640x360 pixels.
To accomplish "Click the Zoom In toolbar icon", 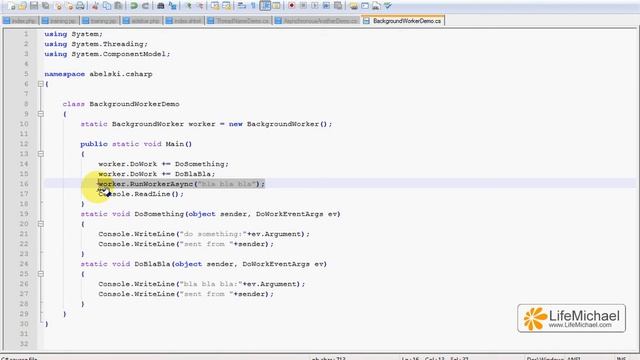I will [x=188, y=6].
